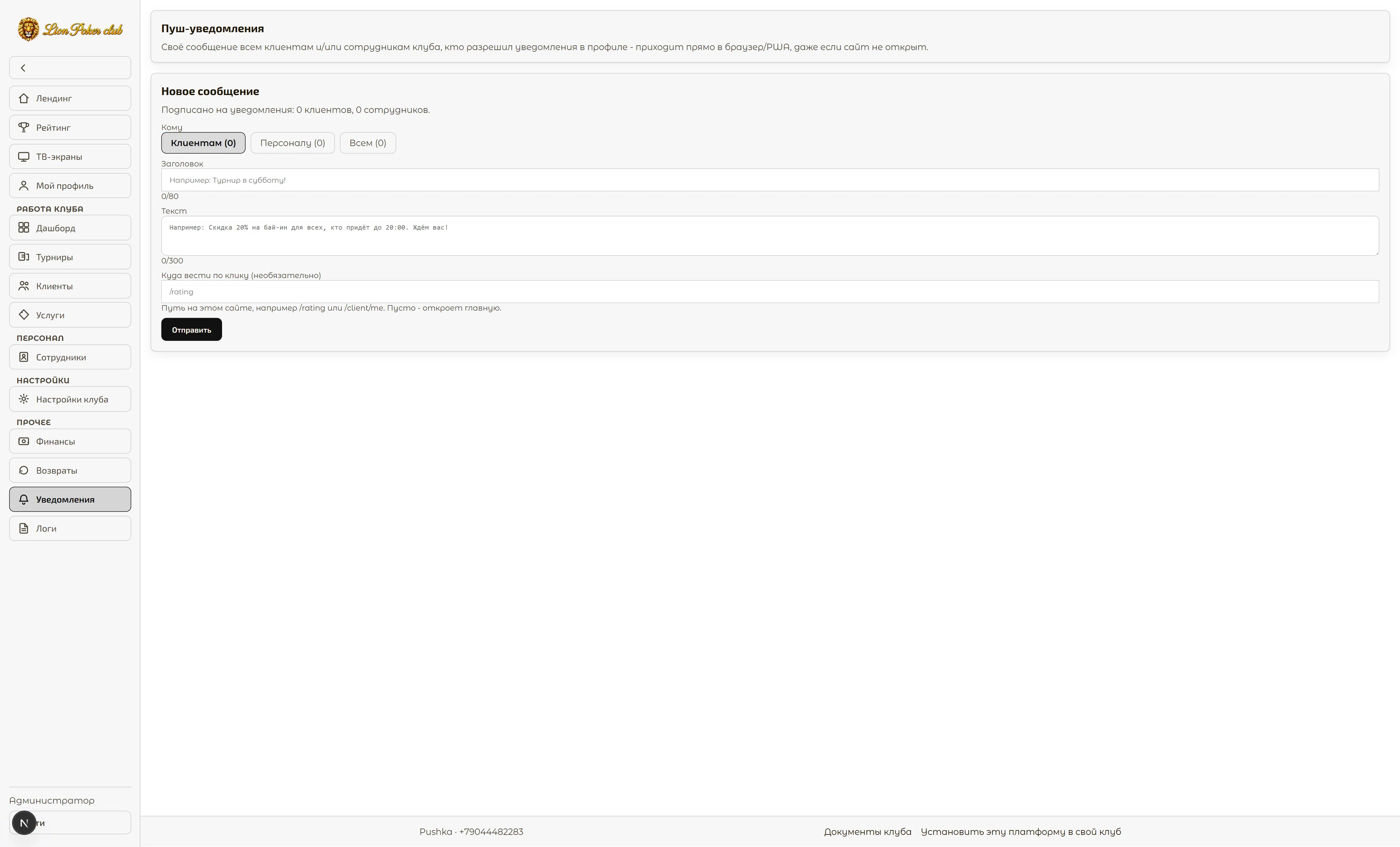The height and width of the screenshot is (847, 1400).
Task: Select recipients Клиентам (0)
Action: (x=204, y=143)
